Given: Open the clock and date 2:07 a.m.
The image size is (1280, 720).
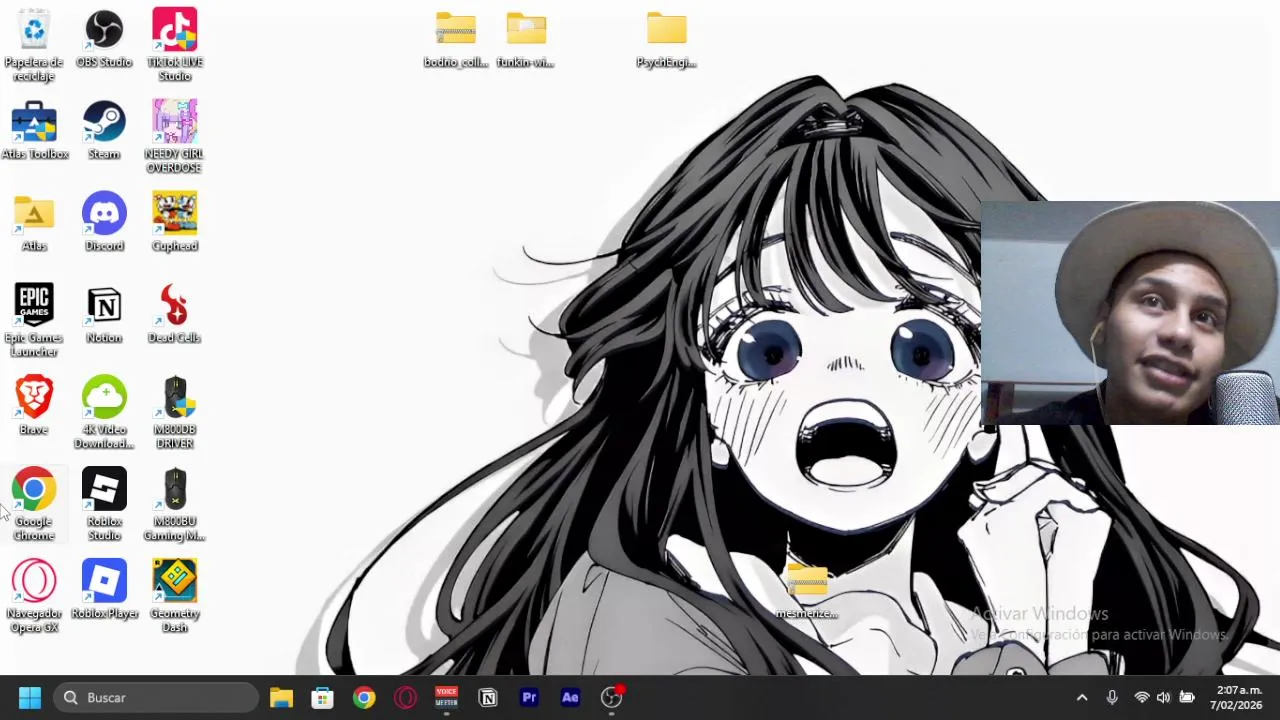Looking at the screenshot, I should (x=1238, y=697).
